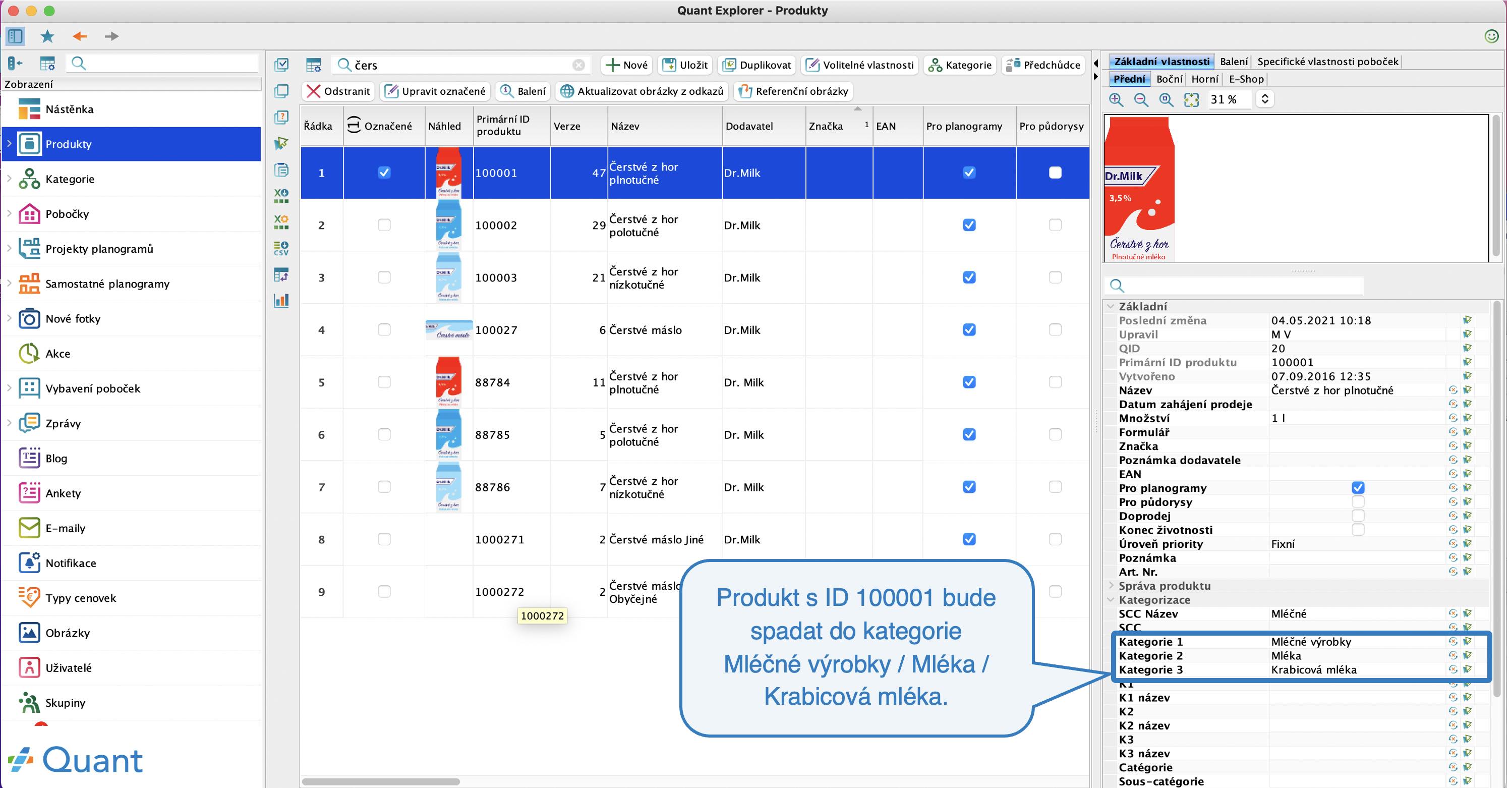Click the favorites star icon
This screenshot has height=788, width=1512.
click(47, 36)
